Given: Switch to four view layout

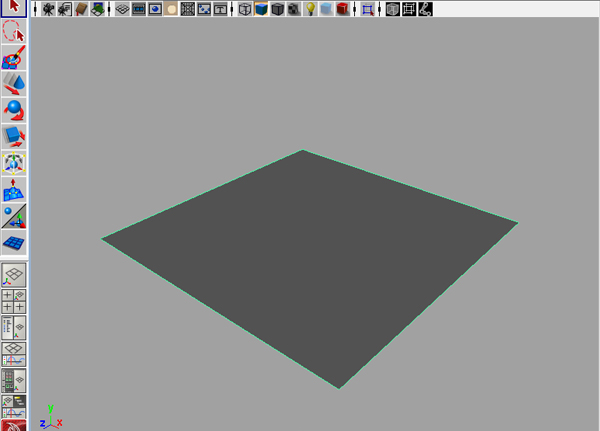Looking at the screenshot, I should pyautogui.click(x=14, y=301).
